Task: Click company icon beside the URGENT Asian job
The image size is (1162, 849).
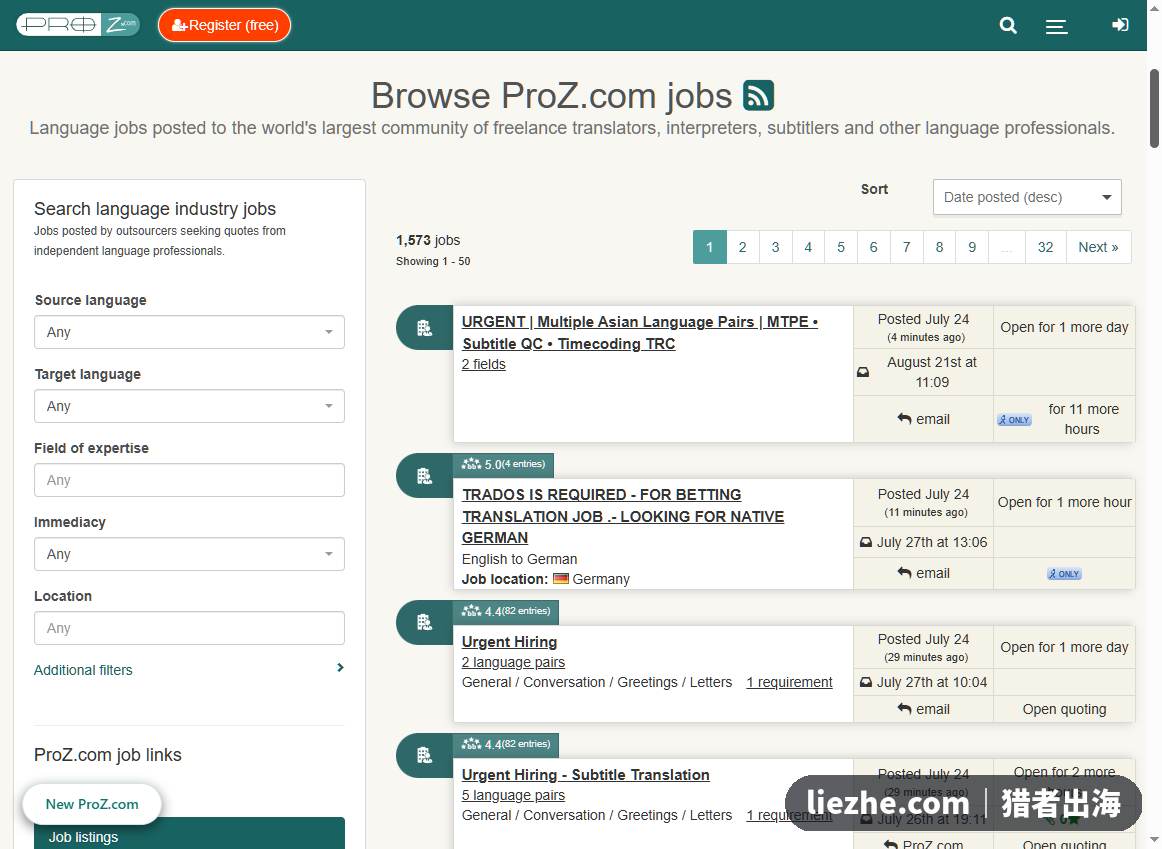Action: 424,328
